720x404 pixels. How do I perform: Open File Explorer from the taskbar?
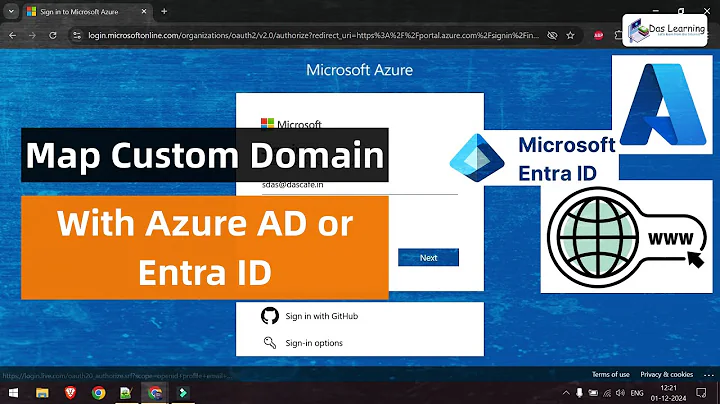pos(42,393)
